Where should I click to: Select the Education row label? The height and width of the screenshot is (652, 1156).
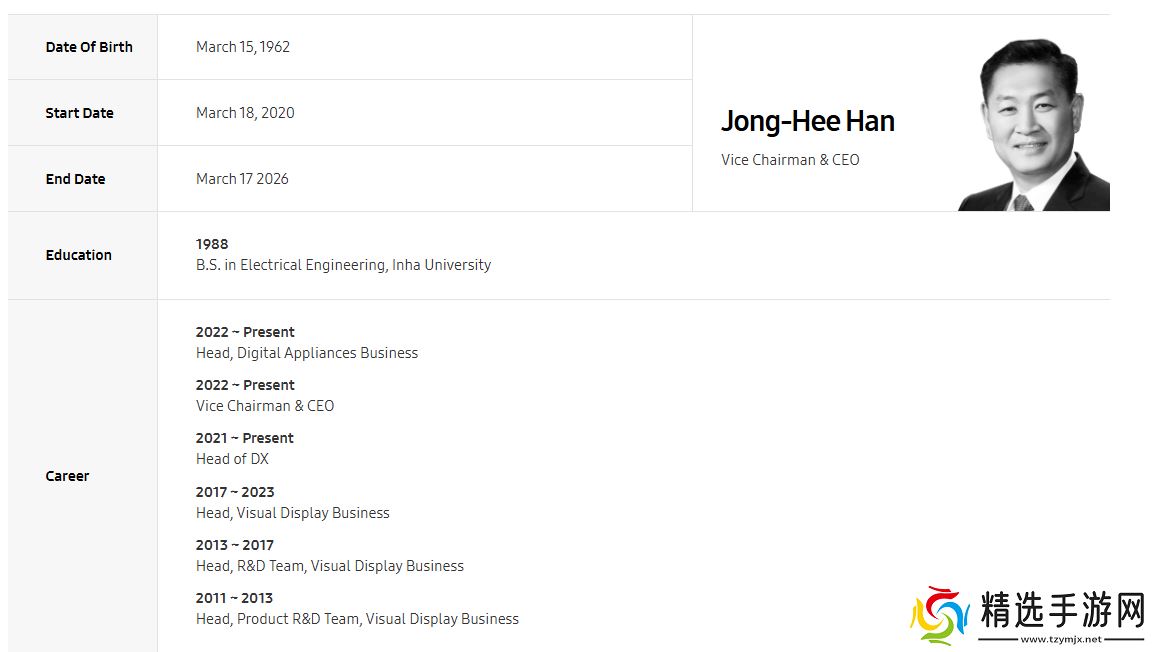(78, 255)
